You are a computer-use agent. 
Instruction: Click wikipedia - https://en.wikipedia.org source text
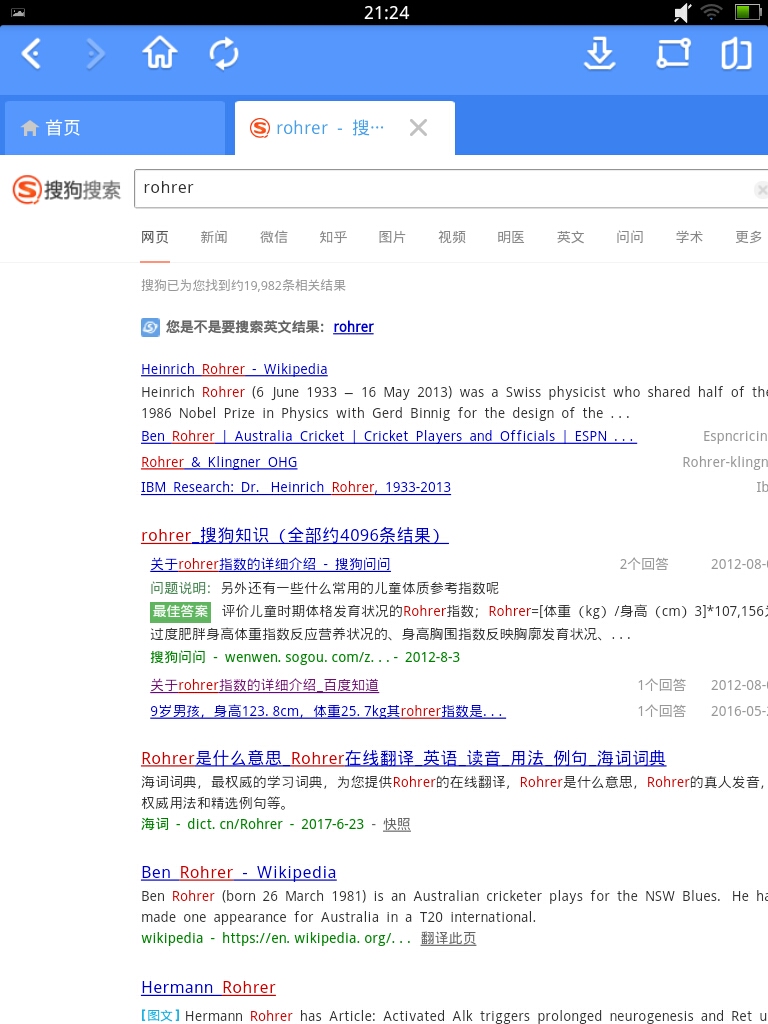(x=276, y=938)
